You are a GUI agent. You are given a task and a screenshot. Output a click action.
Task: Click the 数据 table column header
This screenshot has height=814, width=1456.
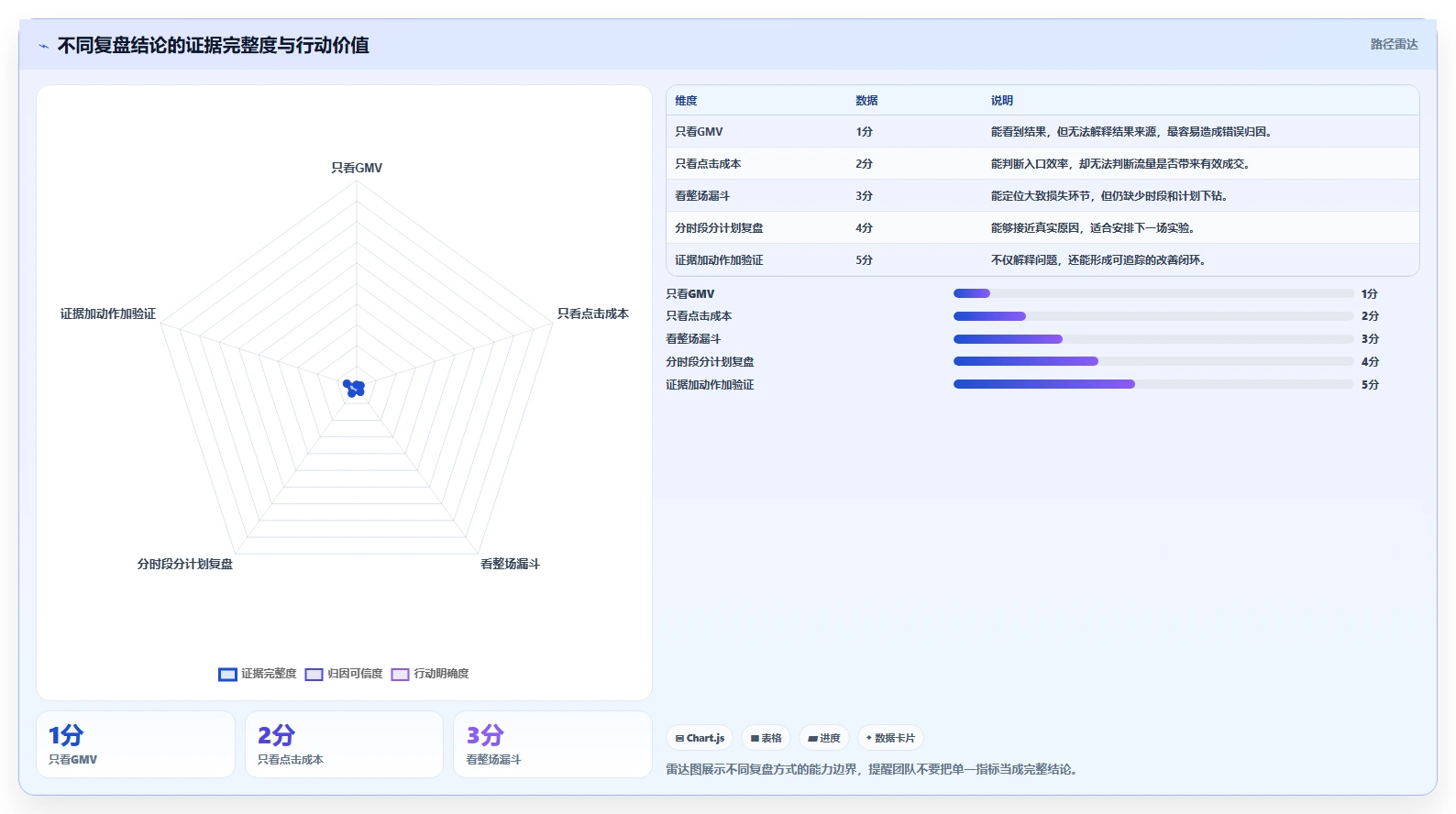pos(866,101)
